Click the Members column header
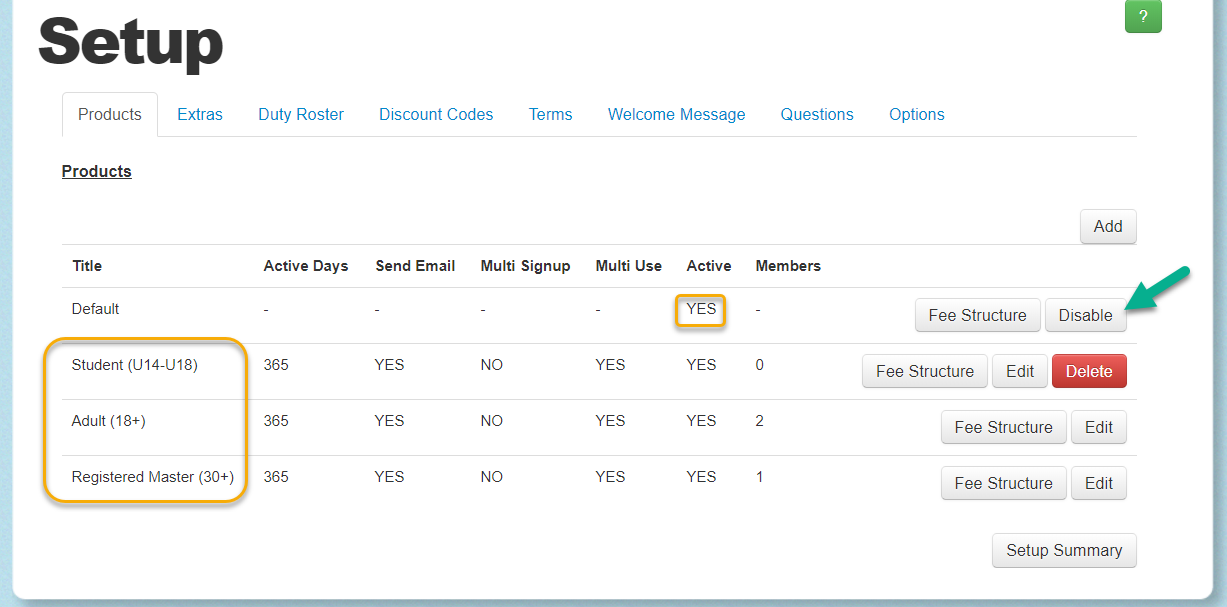Screen dimensions: 1227x607 (788, 266)
